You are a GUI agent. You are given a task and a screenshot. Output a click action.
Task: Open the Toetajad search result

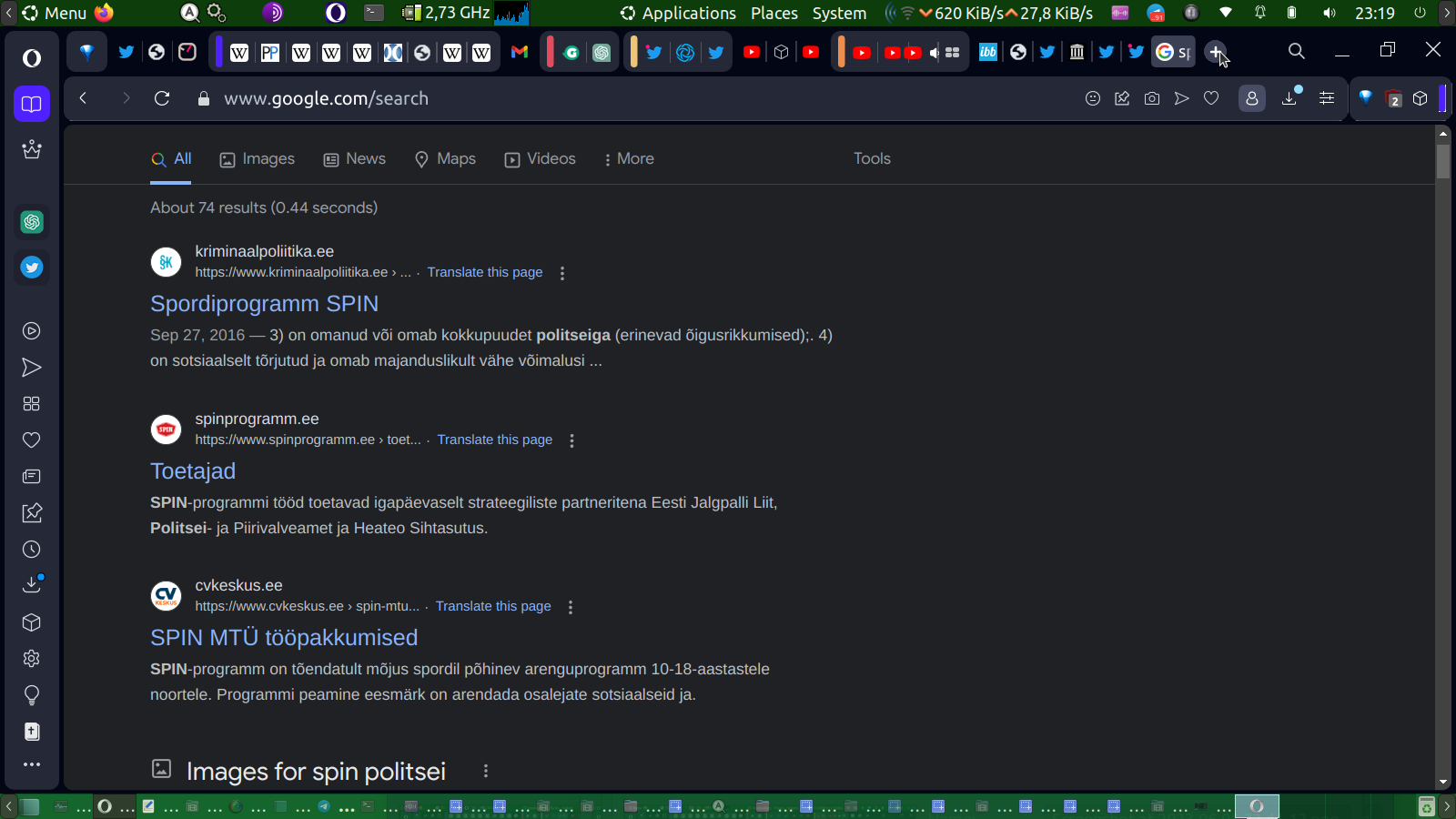(x=193, y=471)
